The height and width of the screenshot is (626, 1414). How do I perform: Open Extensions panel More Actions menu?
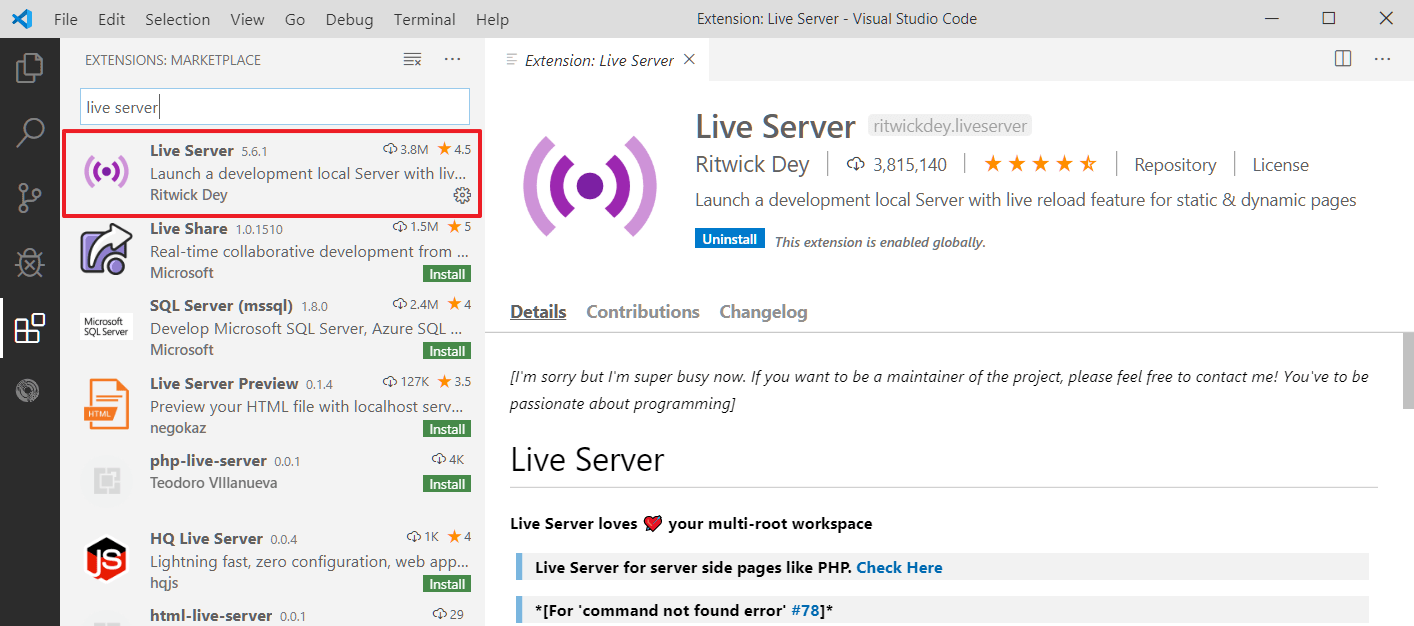tap(453, 60)
